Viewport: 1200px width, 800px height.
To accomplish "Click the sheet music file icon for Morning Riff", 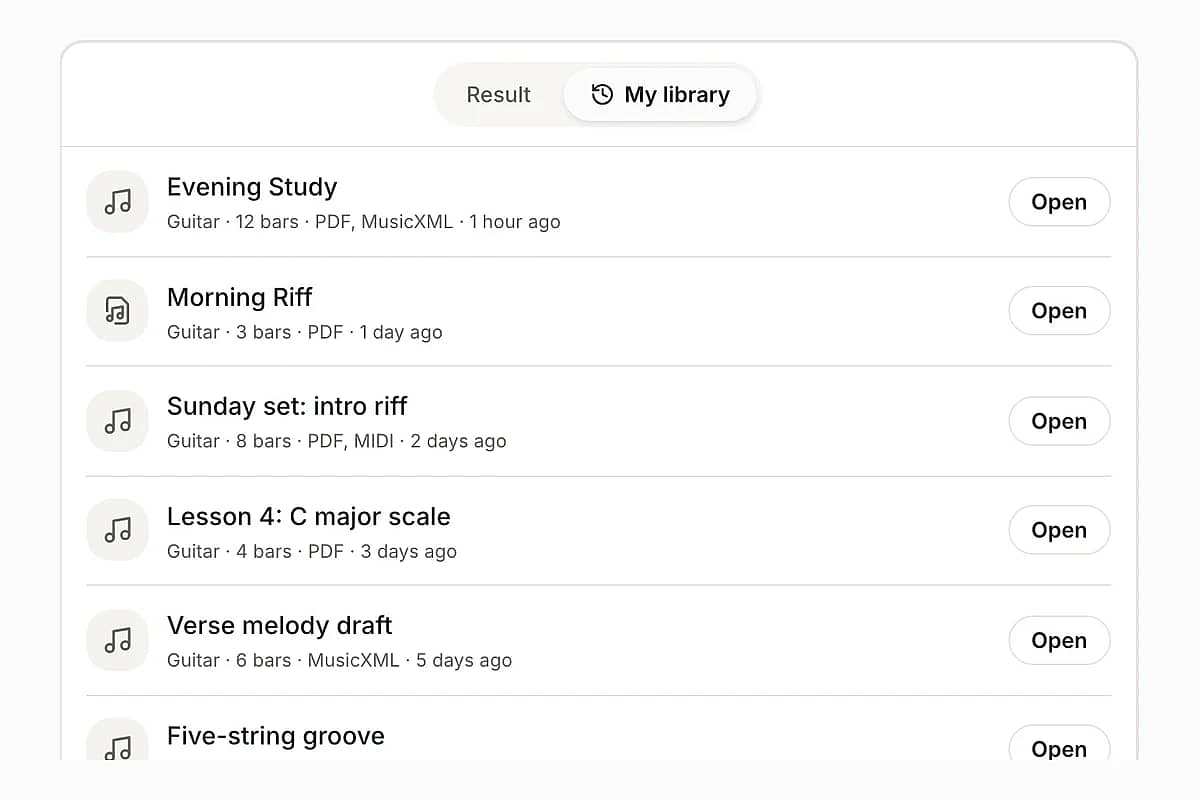I will (x=118, y=311).
